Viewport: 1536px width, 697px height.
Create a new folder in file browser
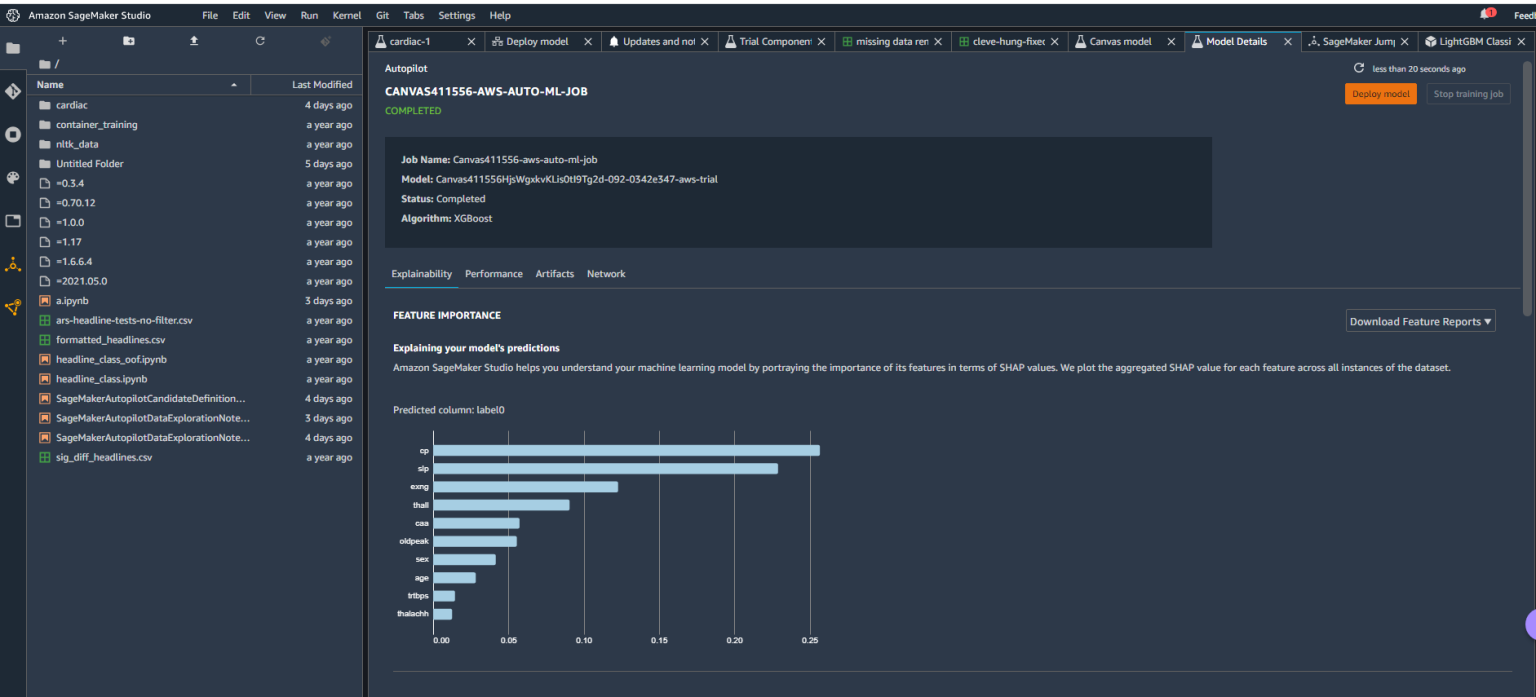click(128, 41)
